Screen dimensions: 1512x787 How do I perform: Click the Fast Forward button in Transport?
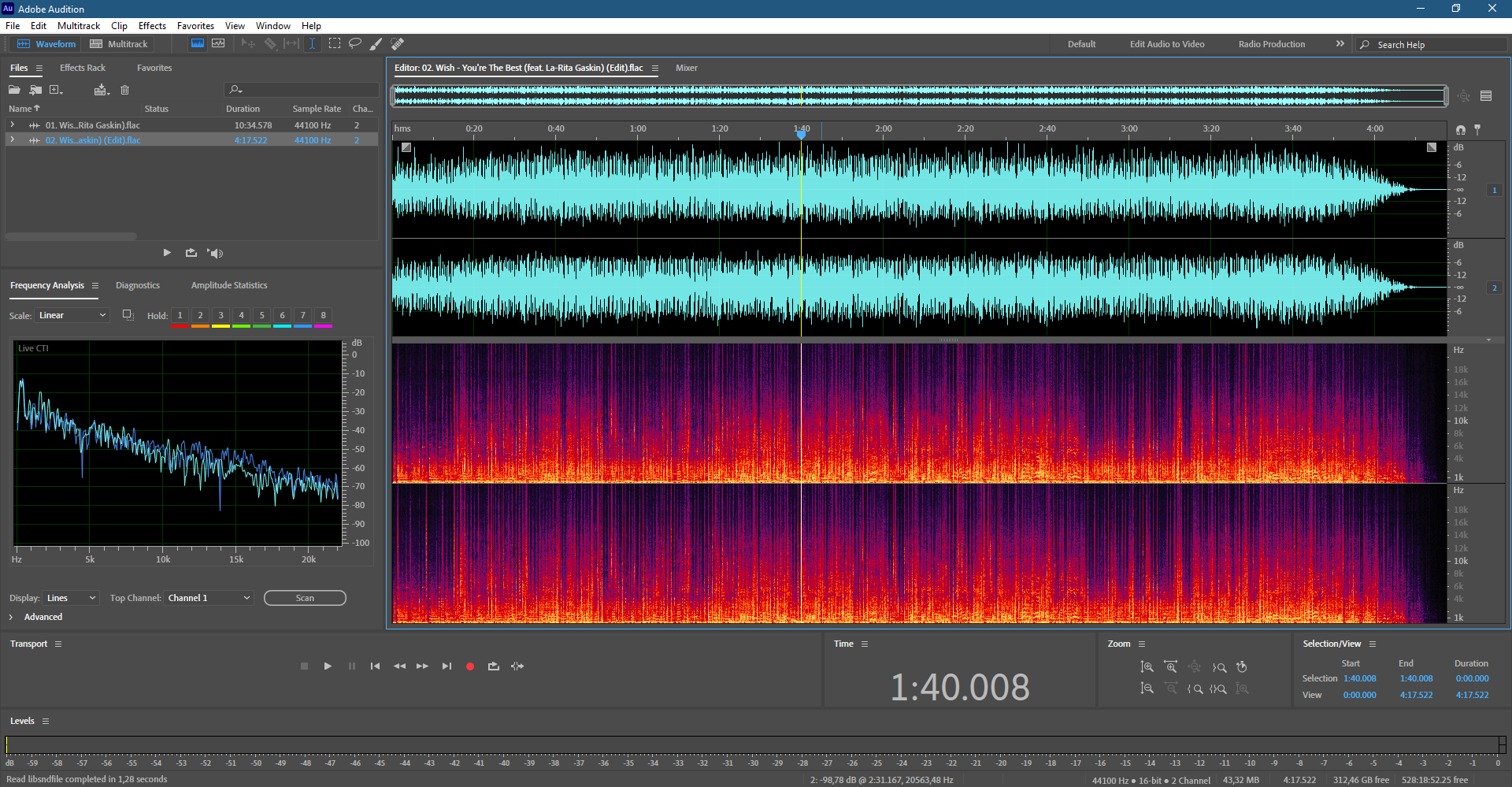[423, 666]
